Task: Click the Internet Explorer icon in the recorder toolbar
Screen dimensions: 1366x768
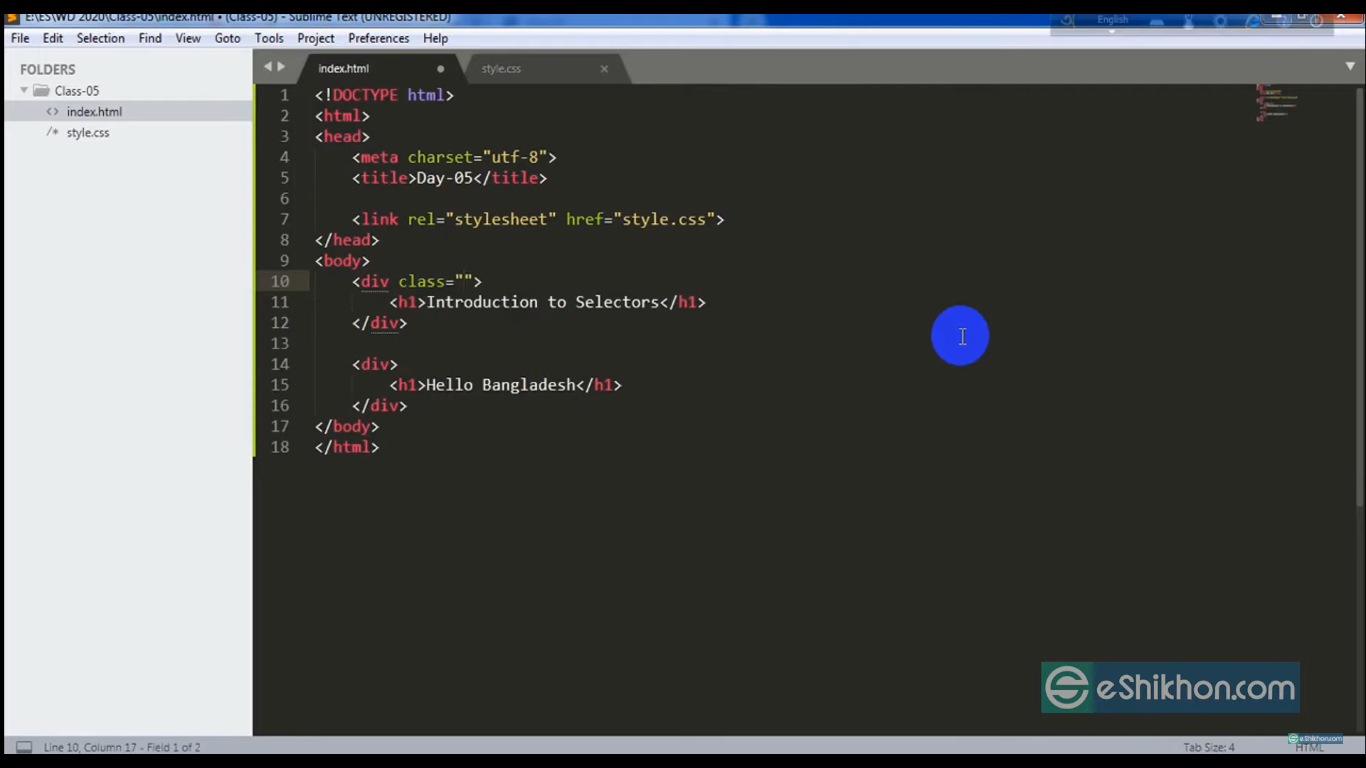Action: point(1252,20)
